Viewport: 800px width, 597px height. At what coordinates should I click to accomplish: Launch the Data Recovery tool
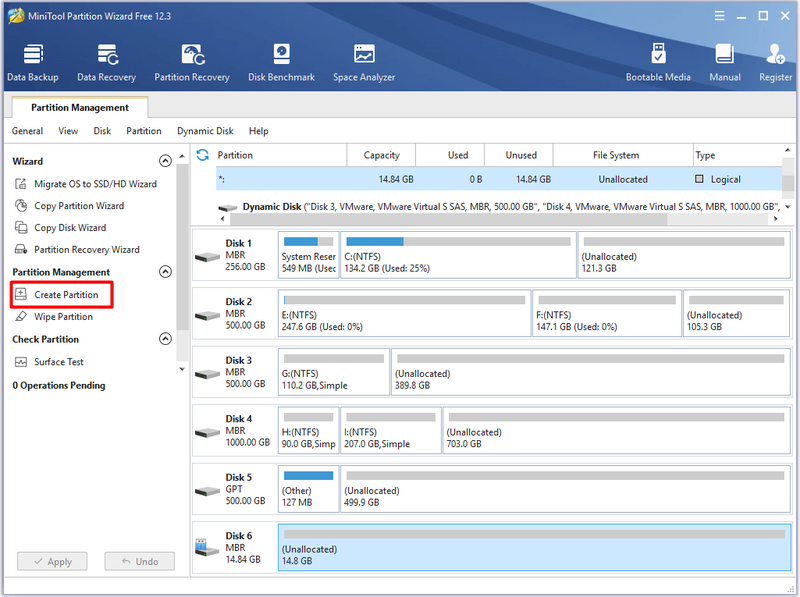(x=106, y=63)
